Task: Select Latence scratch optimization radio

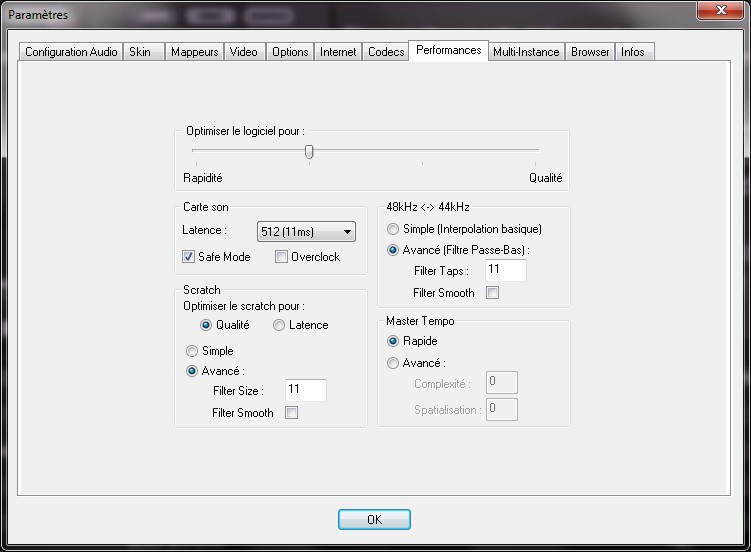Action: 279,325
